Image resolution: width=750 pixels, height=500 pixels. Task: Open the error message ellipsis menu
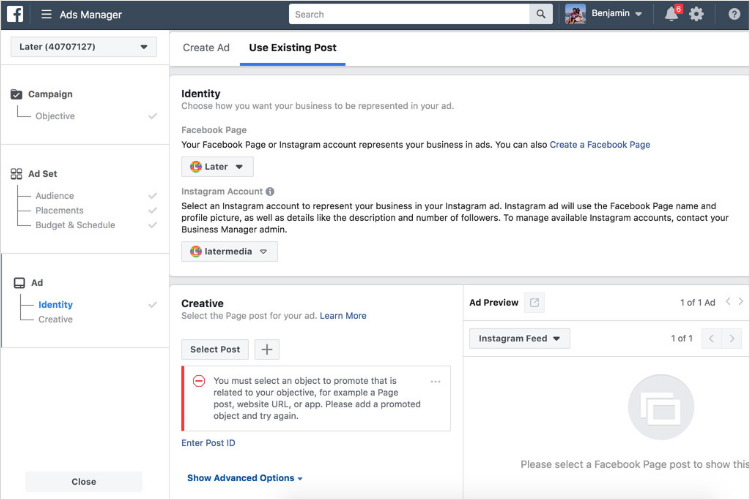point(435,381)
